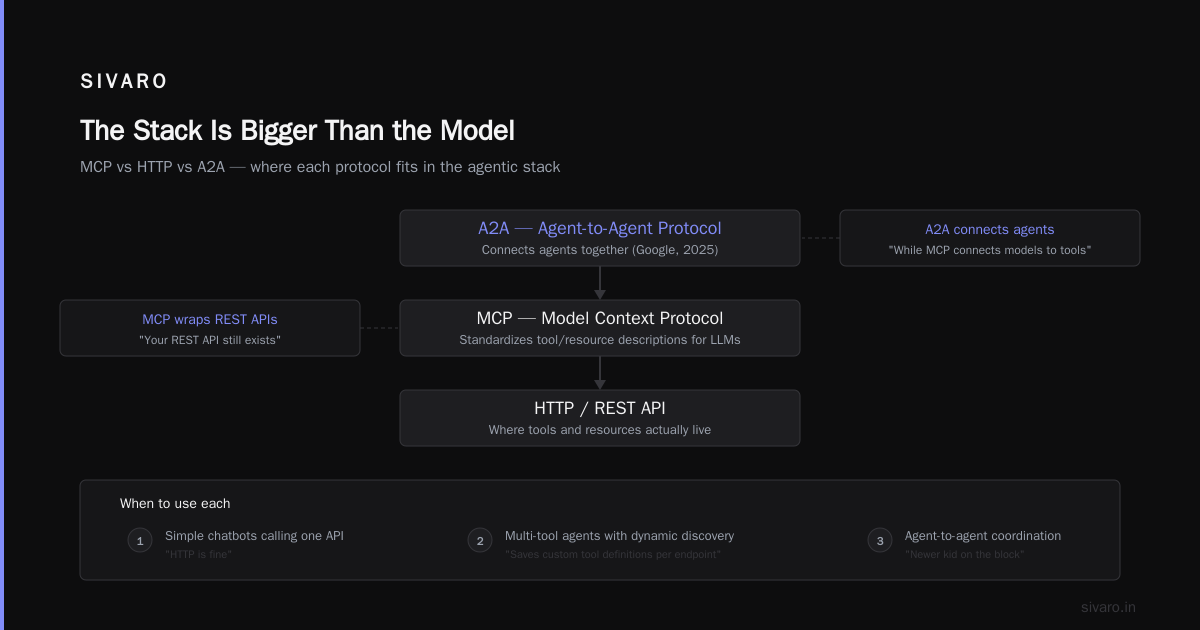Click the arrow between A2A and MCP boxes

point(600,283)
